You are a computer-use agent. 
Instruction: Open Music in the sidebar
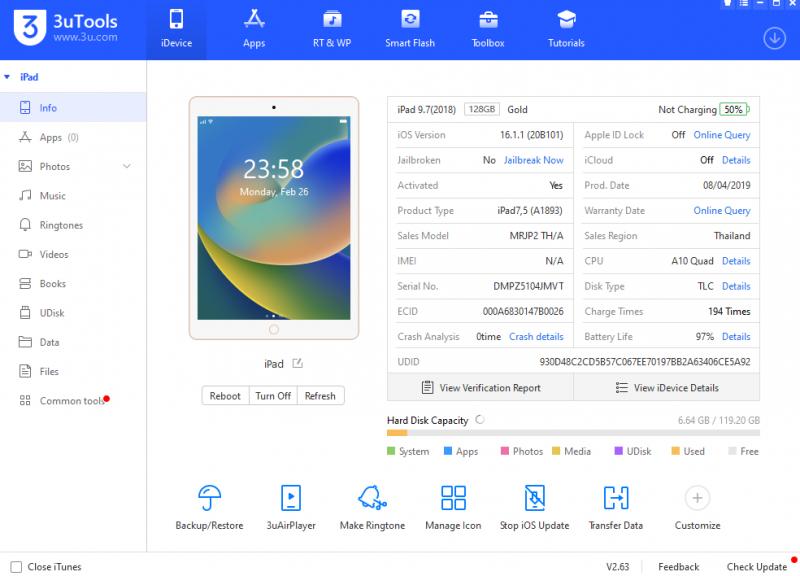[73, 196]
